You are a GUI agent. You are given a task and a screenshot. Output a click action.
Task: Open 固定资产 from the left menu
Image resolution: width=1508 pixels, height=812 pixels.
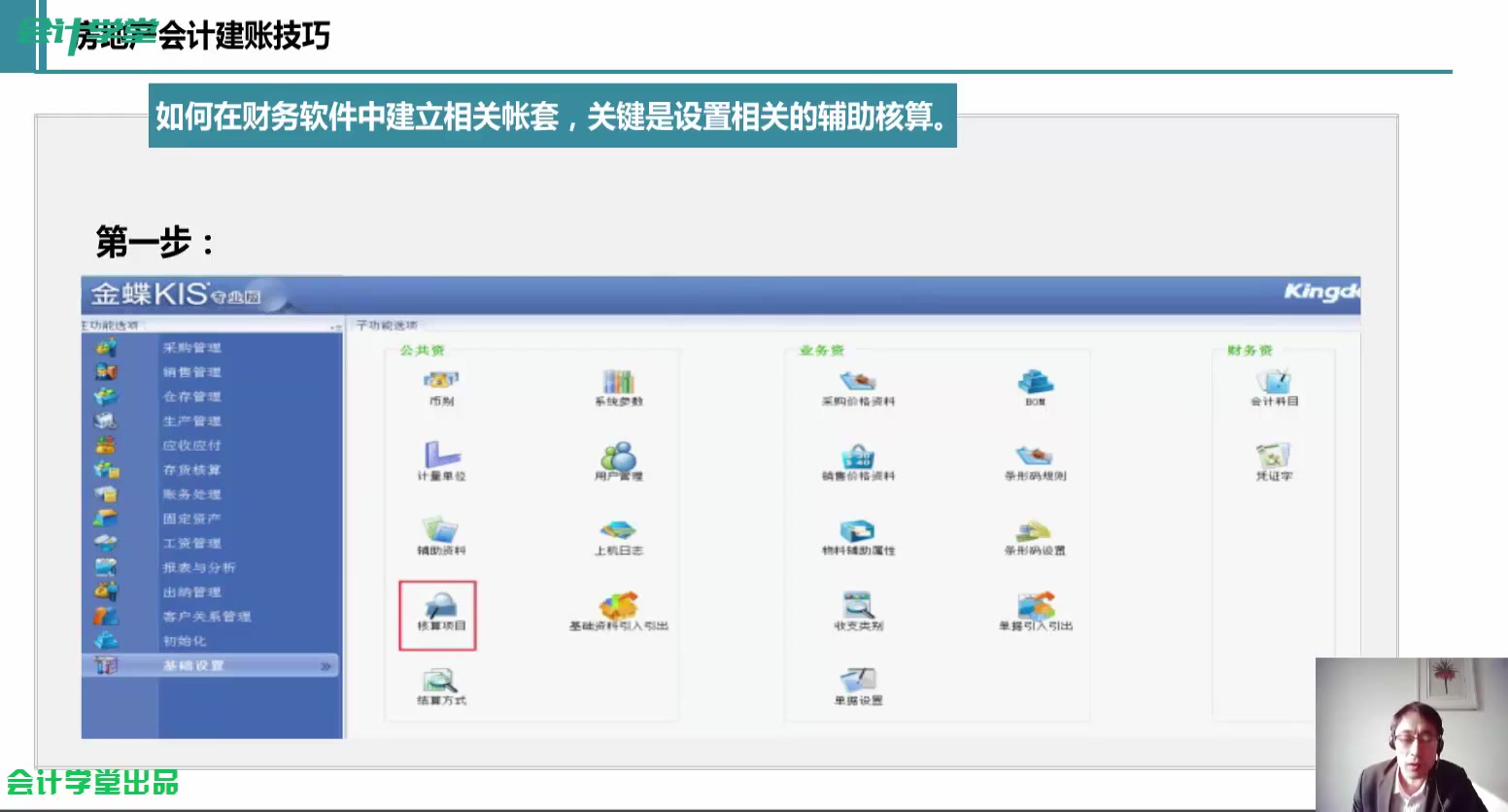193,519
